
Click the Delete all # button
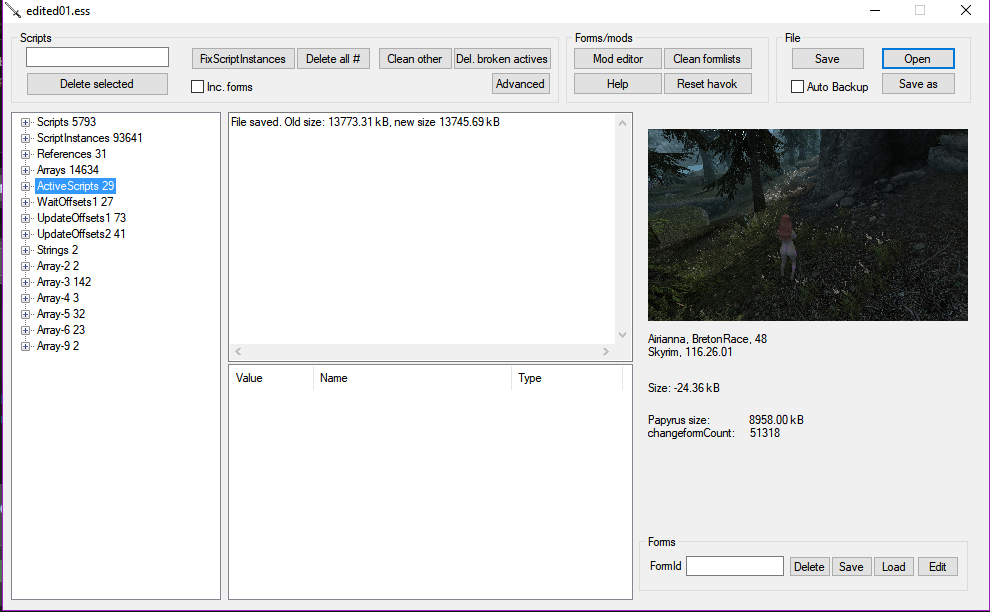click(x=333, y=59)
